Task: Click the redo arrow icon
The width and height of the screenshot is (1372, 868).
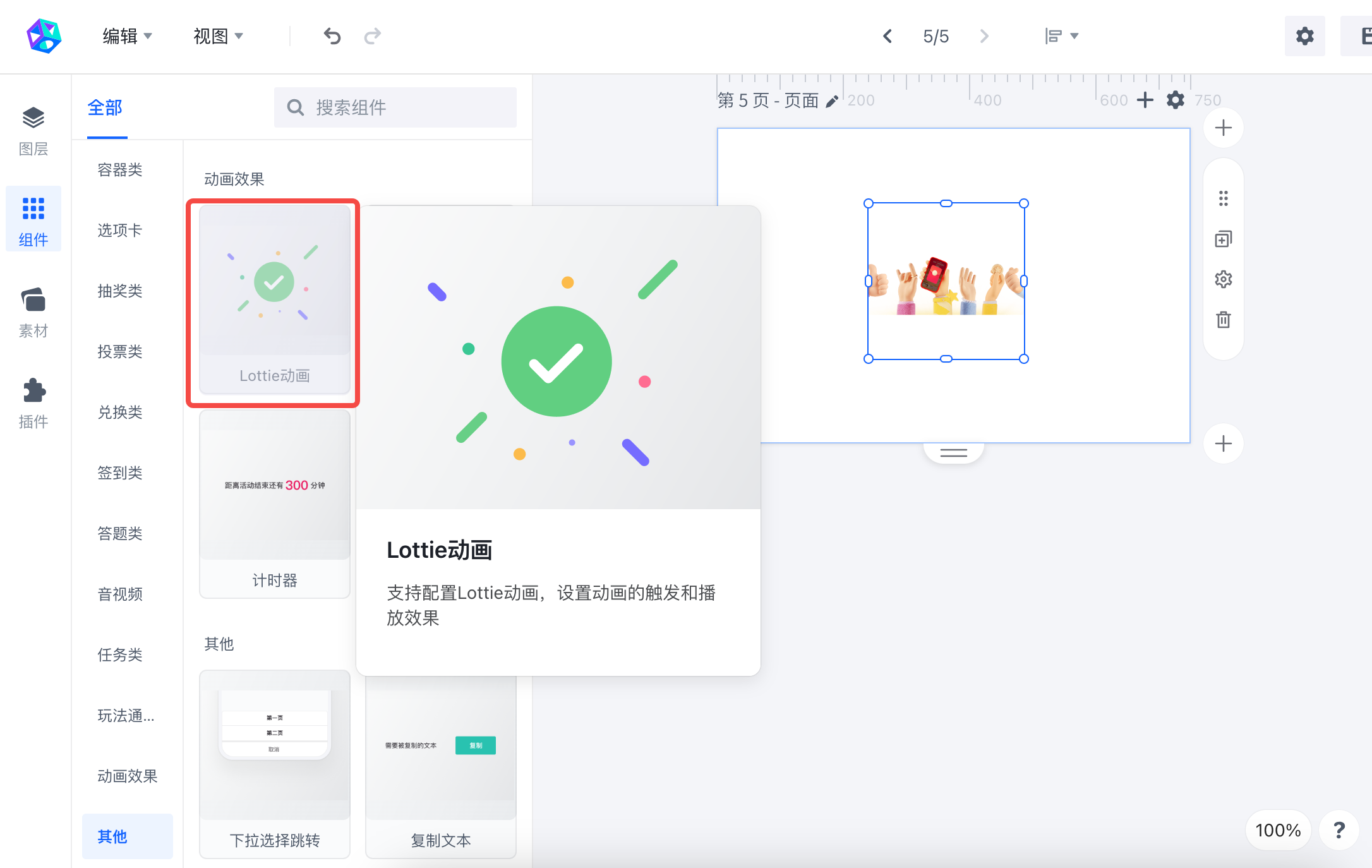Action: [x=373, y=36]
